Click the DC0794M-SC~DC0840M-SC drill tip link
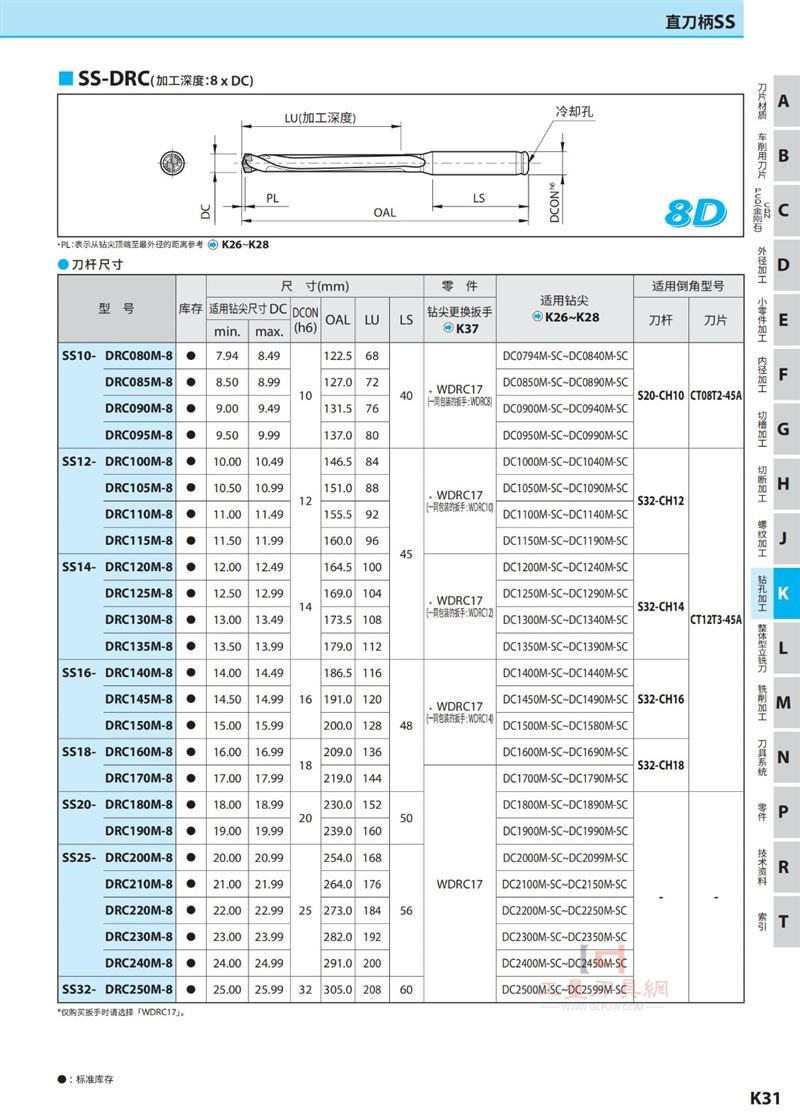The height and width of the screenshot is (1120, 800). [565, 356]
